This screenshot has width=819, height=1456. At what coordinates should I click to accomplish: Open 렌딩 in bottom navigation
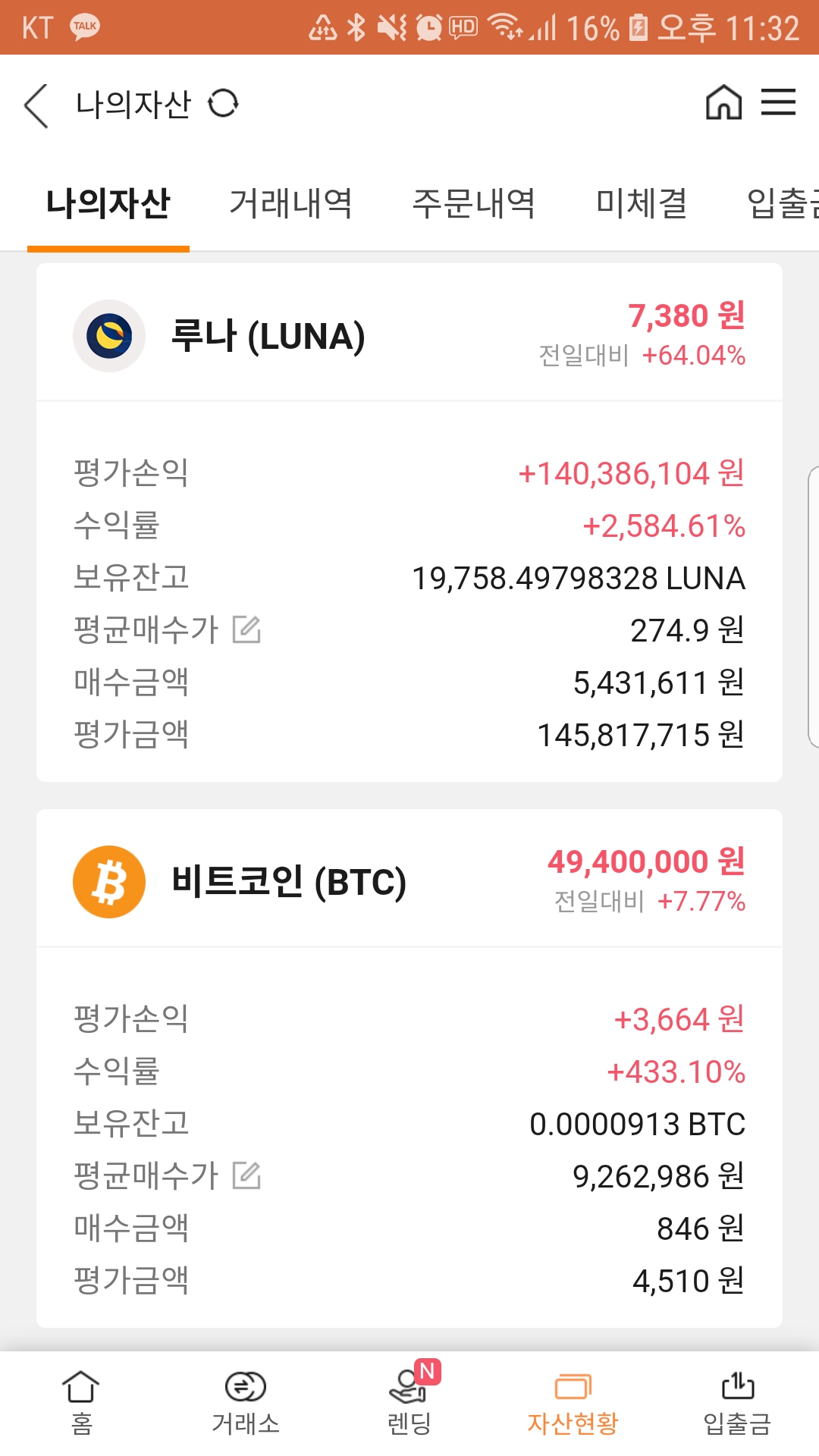point(409,1403)
